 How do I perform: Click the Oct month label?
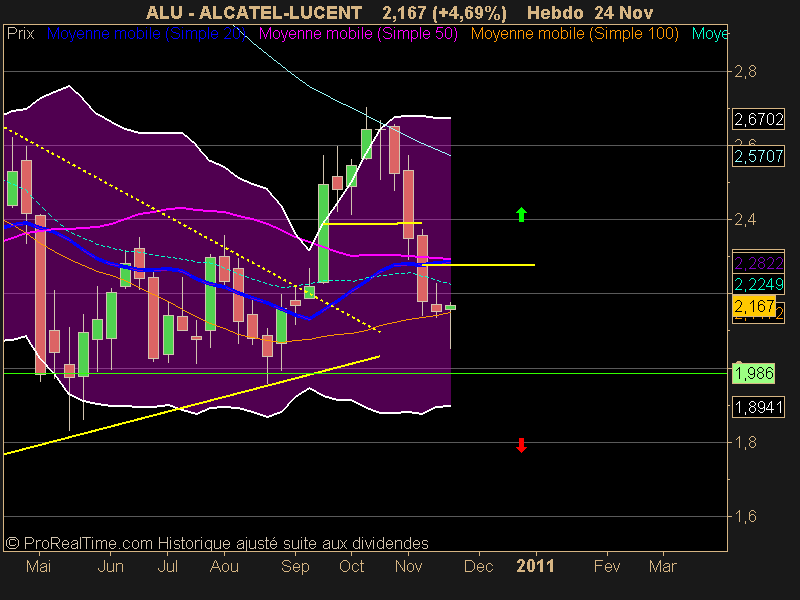(x=352, y=566)
